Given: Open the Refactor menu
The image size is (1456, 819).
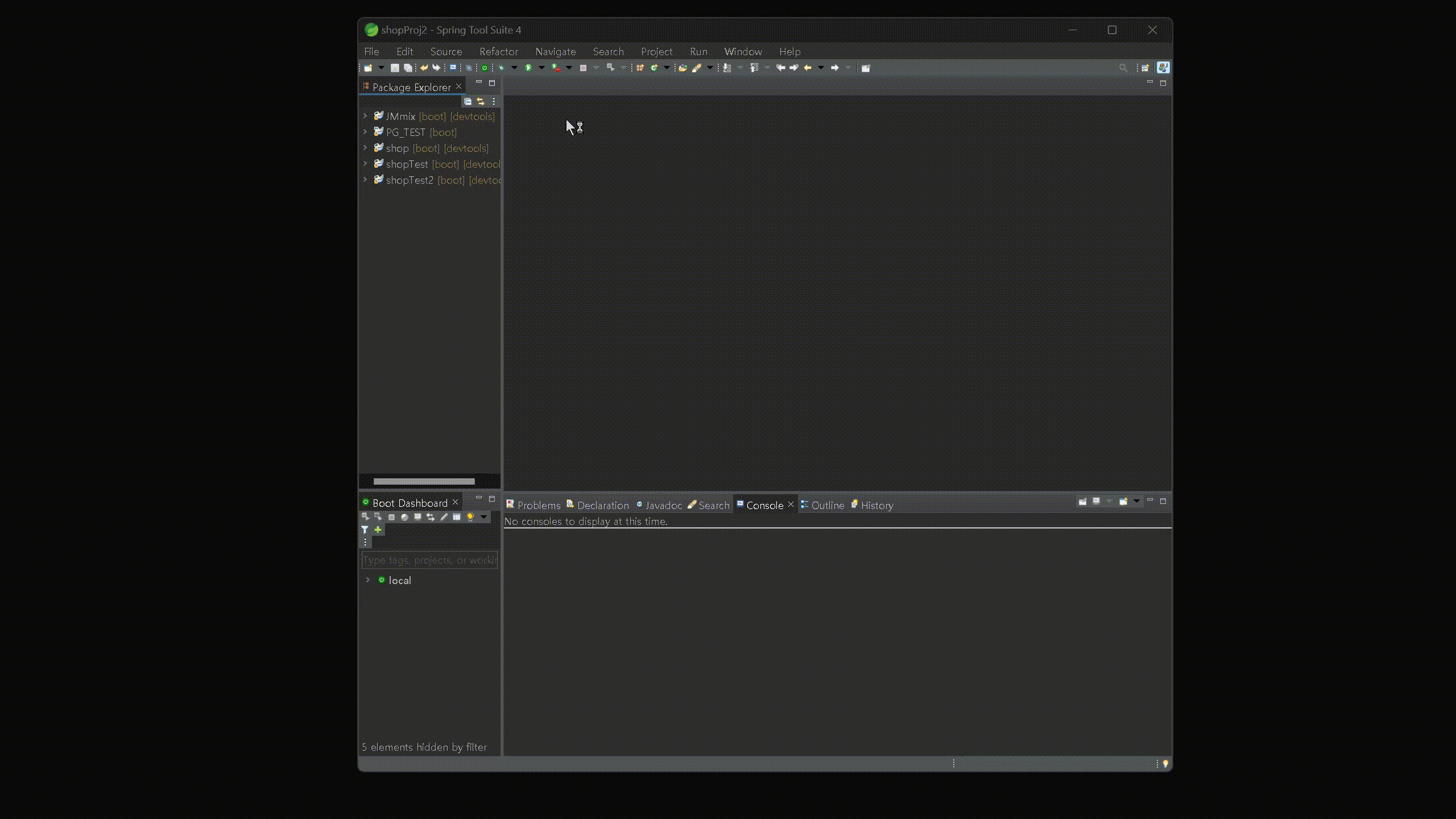Looking at the screenshot, I should [498, 52].
